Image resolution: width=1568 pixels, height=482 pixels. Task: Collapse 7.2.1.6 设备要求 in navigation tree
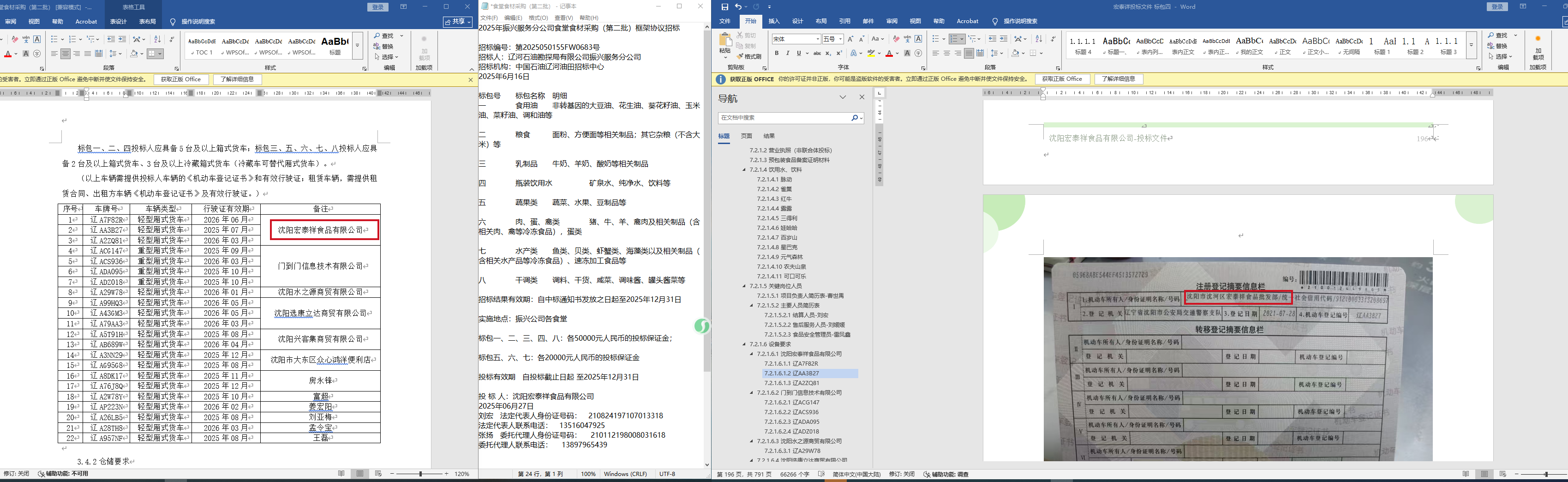pyautogui.click(x=744, y=344)
